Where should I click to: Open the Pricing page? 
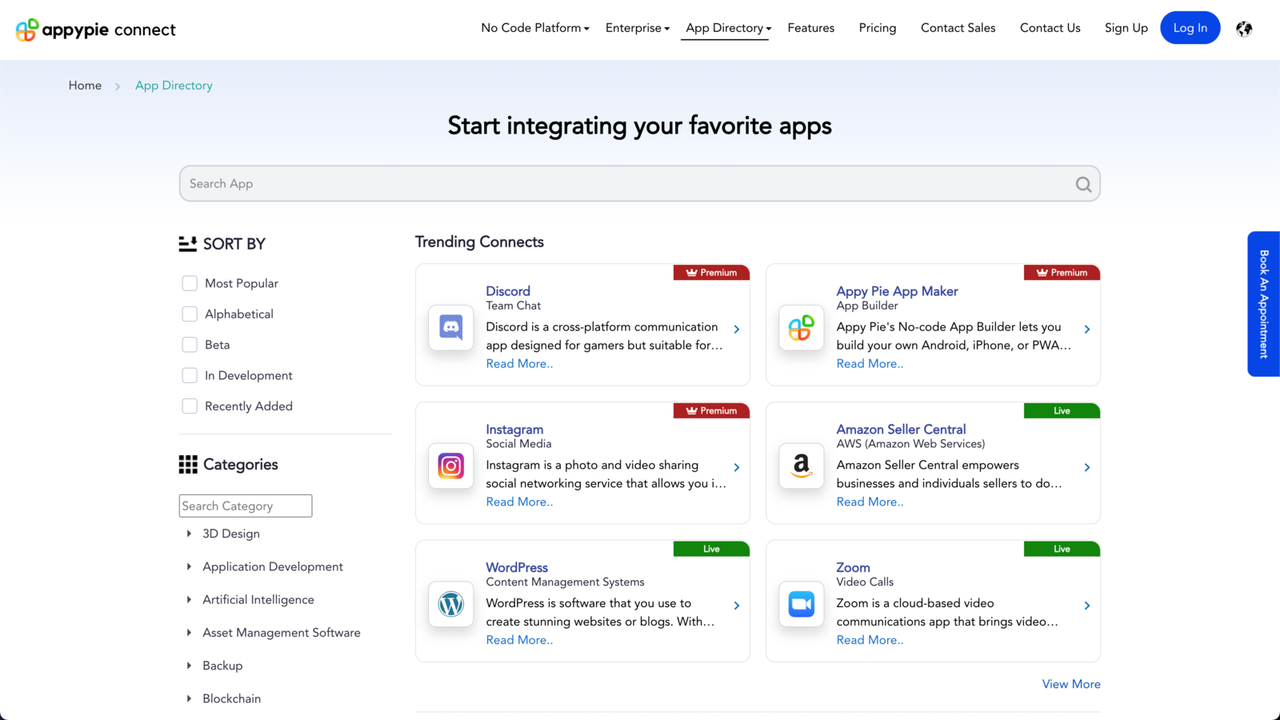point(877,28)
